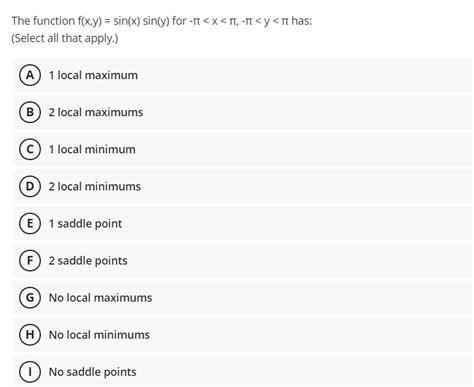Screen dimensions: 474x387
Task: Click the question text about sin(x) sin(y)
Action: point(162,21)
